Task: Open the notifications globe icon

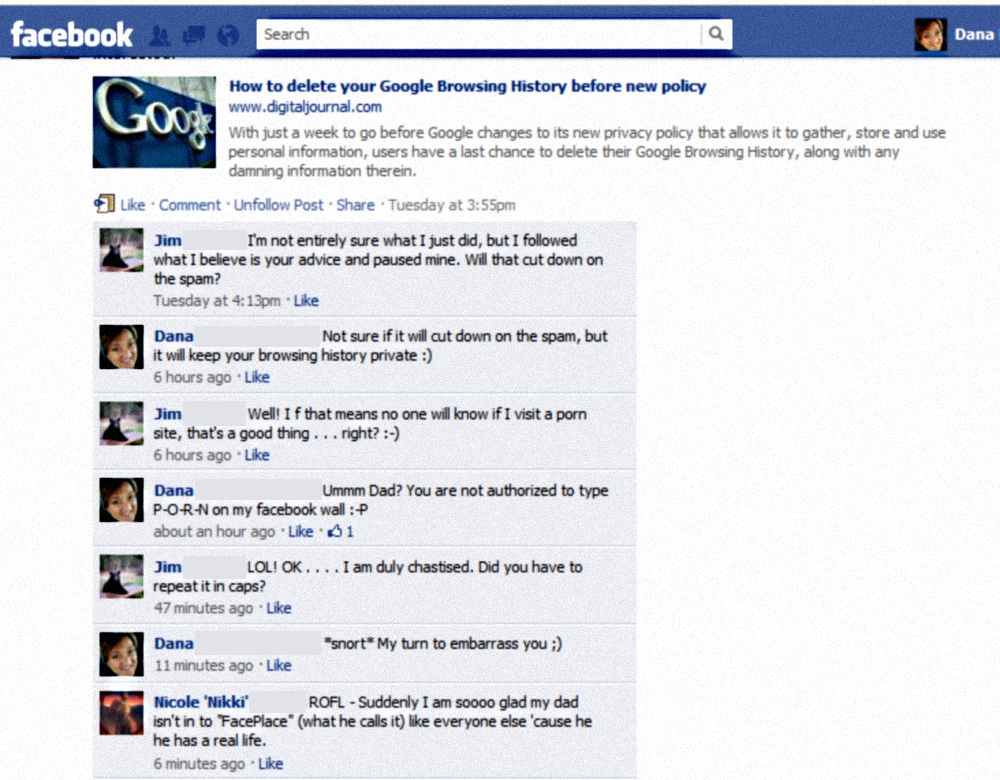Action: tap(228, 35)
